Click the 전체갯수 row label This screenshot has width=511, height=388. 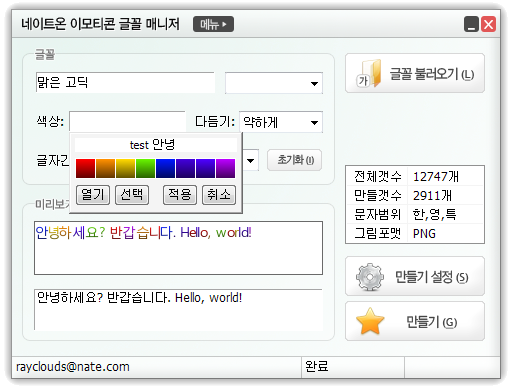(x=378, y=176)
